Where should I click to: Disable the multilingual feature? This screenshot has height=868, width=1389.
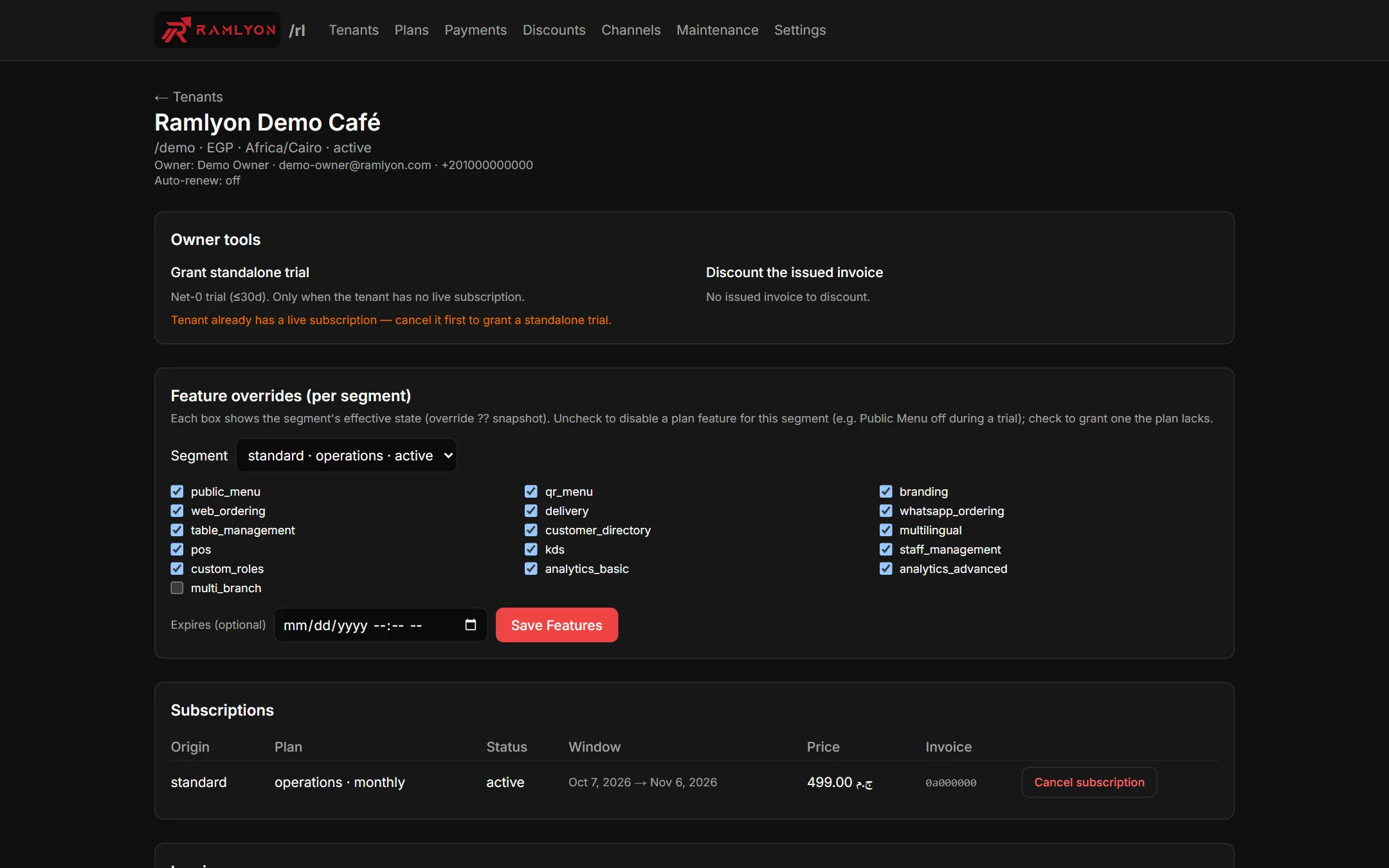click(886, 530)
